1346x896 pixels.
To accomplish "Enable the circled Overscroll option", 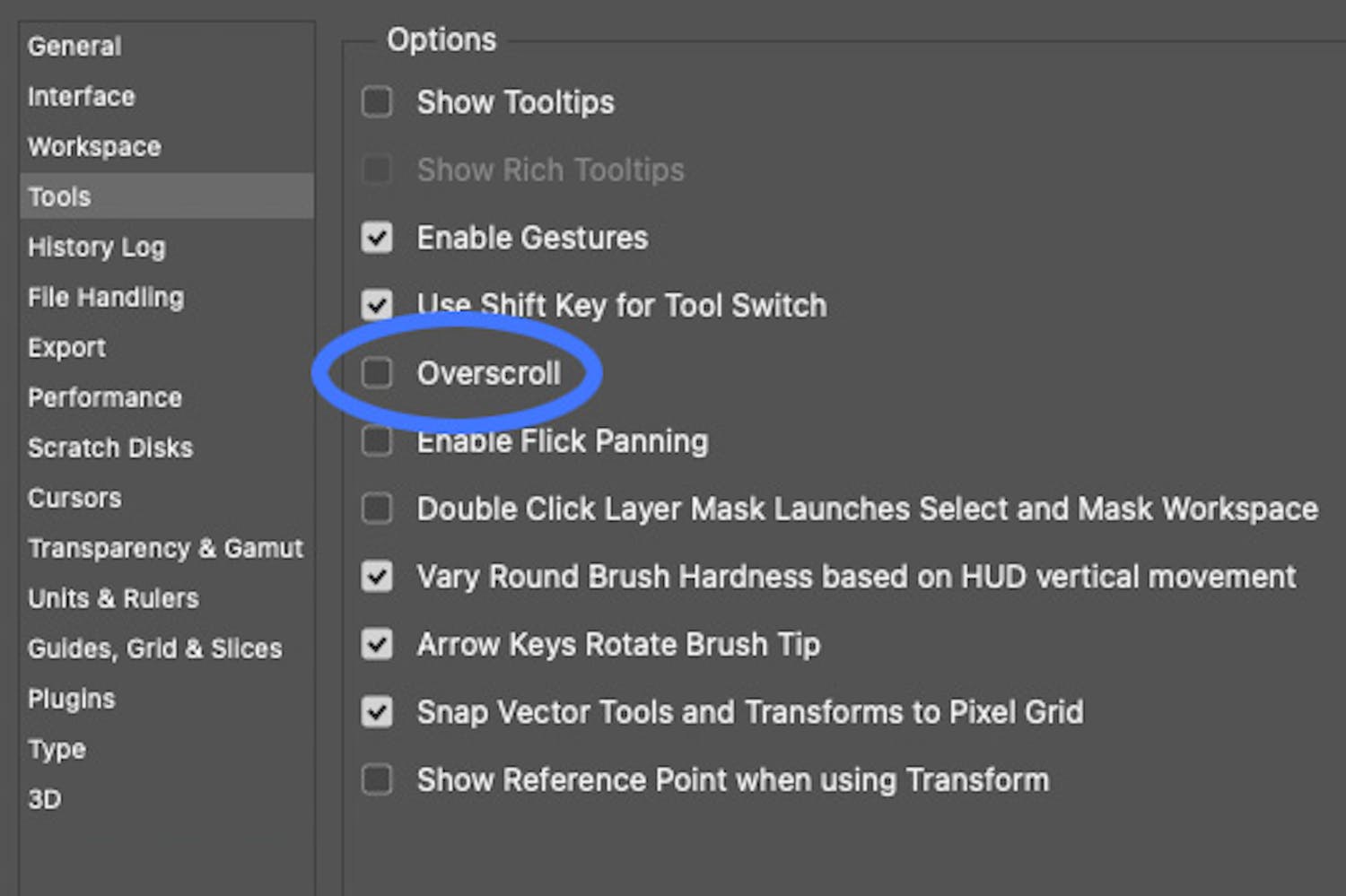I will [x=376, y=373].
